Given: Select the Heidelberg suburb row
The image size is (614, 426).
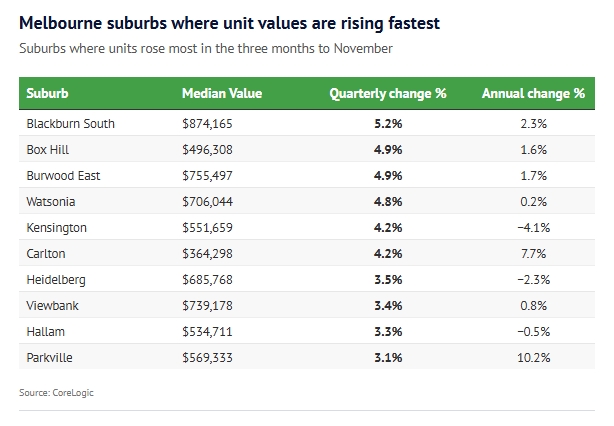Looking at the screenshot, I should tap(57, 279).
